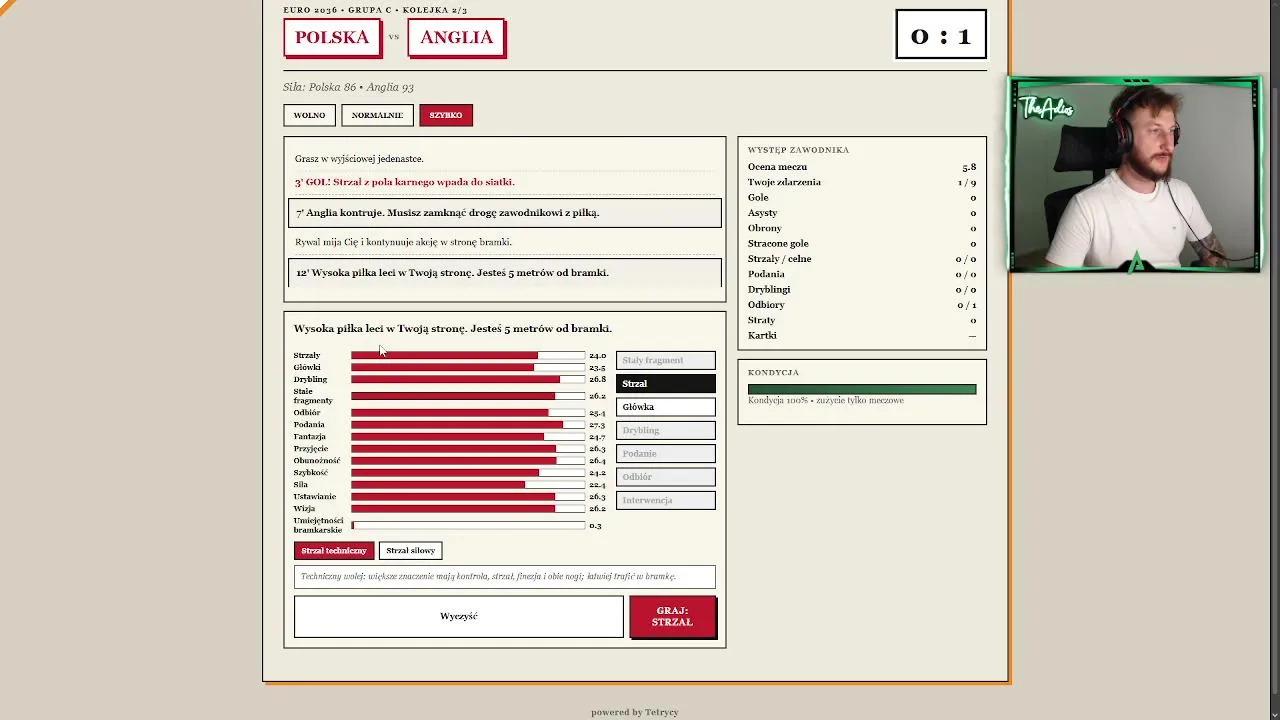Click the 'Siła: Polska 86 • Anglia 93' text

coord(348,87)
